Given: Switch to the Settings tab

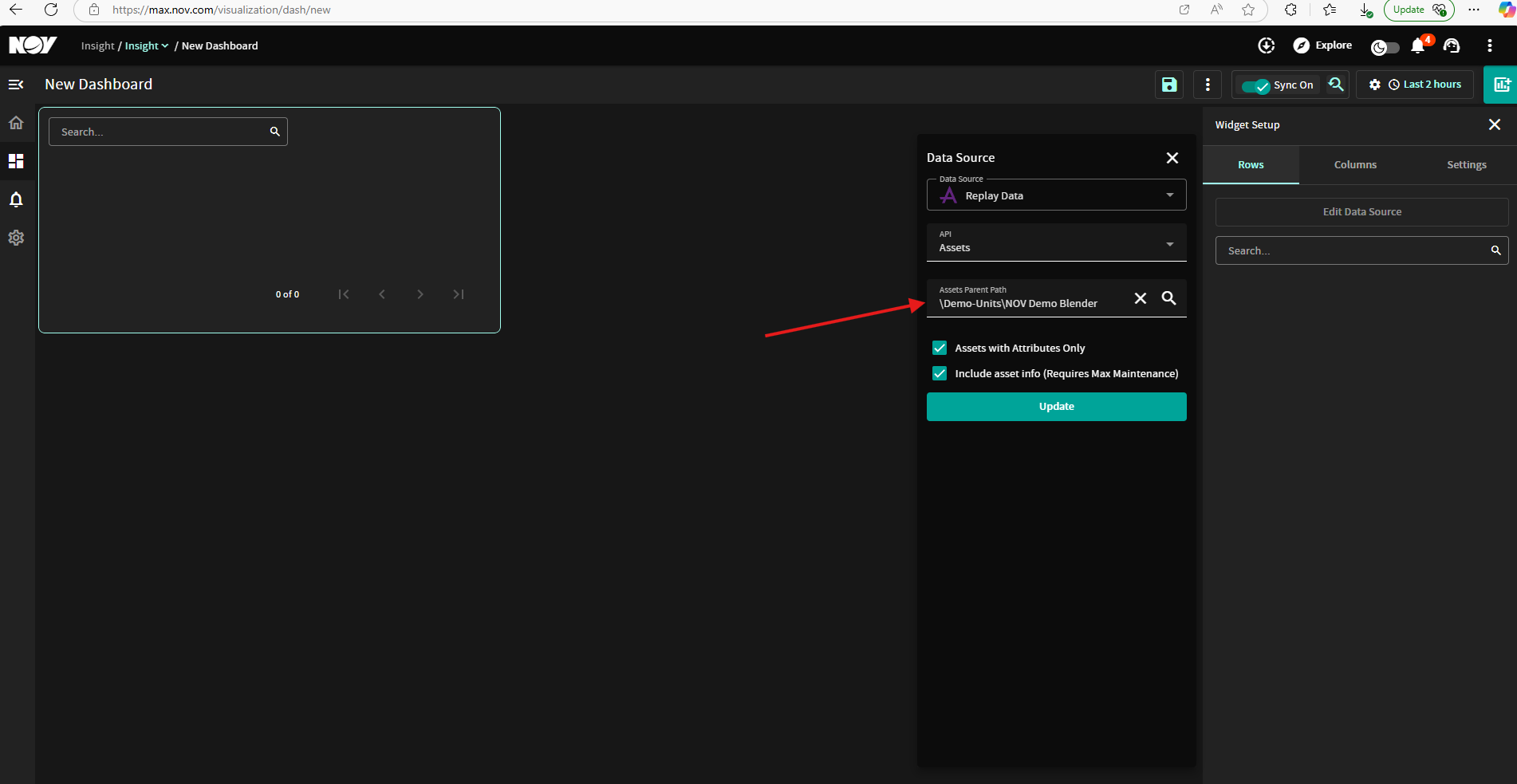Looking at the screenshot, I should click(1467, 164).
